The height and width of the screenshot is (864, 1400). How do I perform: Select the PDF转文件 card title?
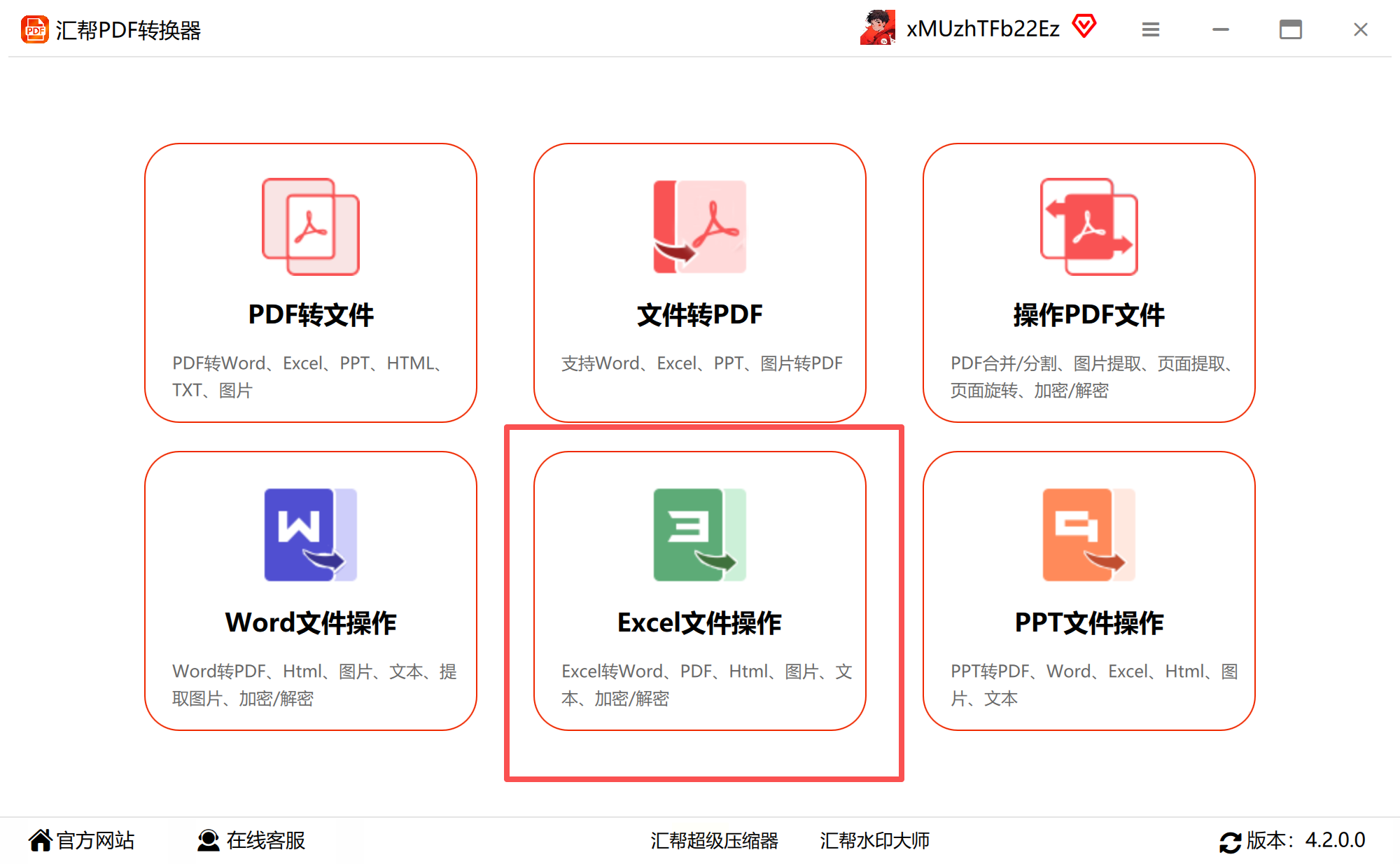point(311,314)
